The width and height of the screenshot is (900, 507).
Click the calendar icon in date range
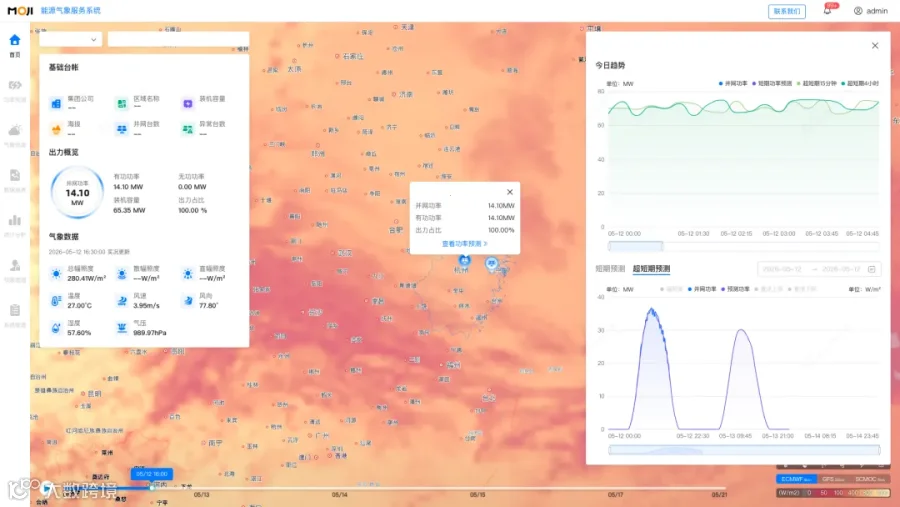[x=871, y=269]
